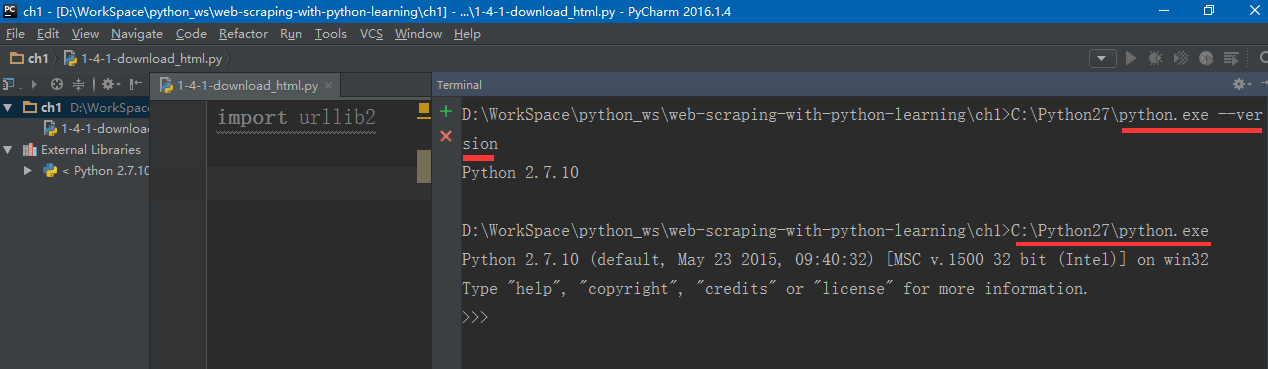The image size is (1268, 369).
Task: Open the Refactor menu
Action: tap(243, 33)
